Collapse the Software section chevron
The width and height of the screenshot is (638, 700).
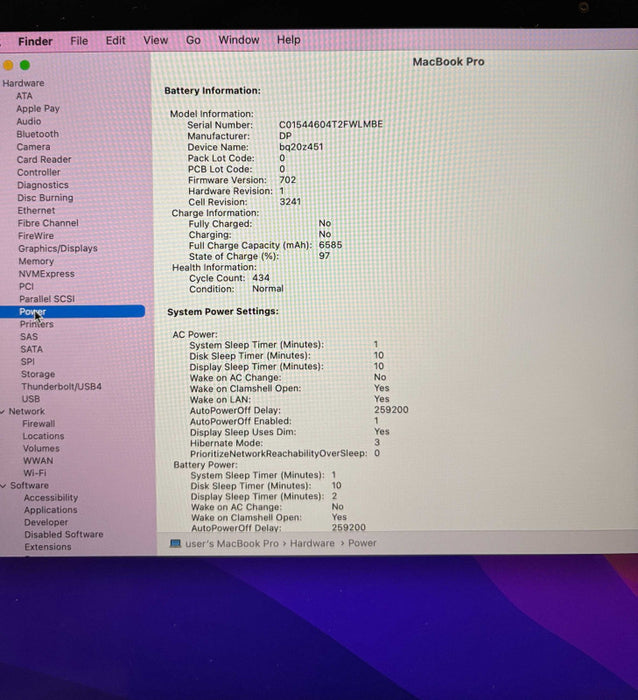(x=3, y=485)
